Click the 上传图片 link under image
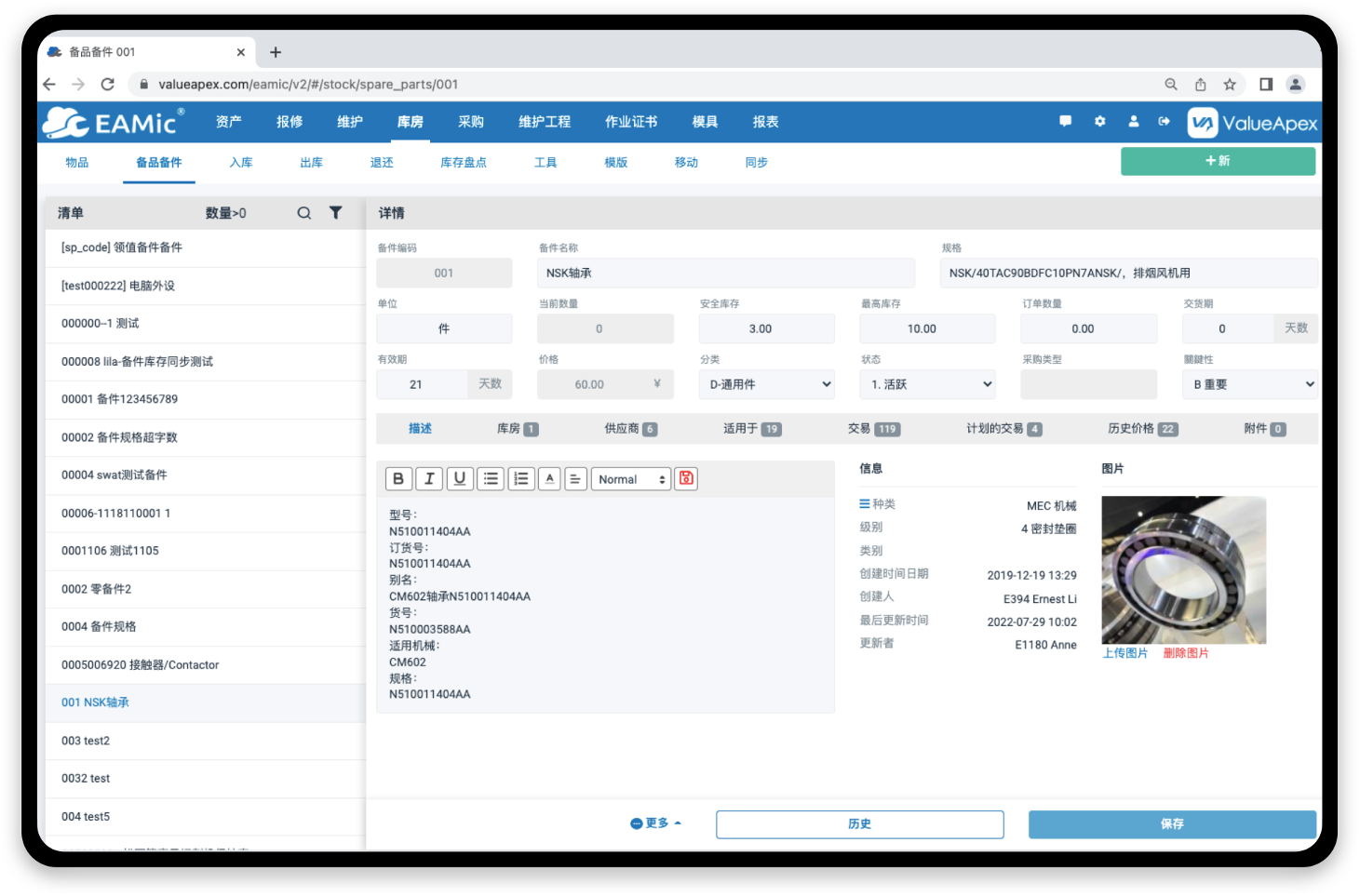This screenshot has height=896, width=1360. pos(1124,653)
